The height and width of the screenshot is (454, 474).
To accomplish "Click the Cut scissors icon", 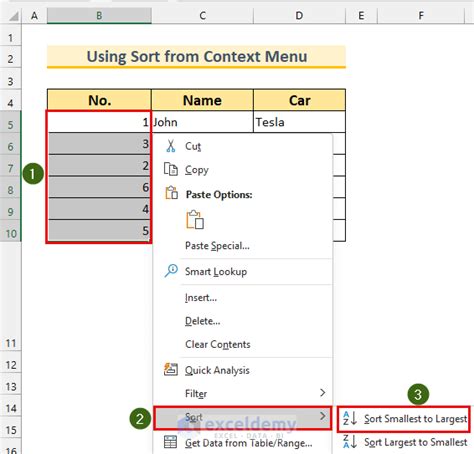I will point(171,146).
